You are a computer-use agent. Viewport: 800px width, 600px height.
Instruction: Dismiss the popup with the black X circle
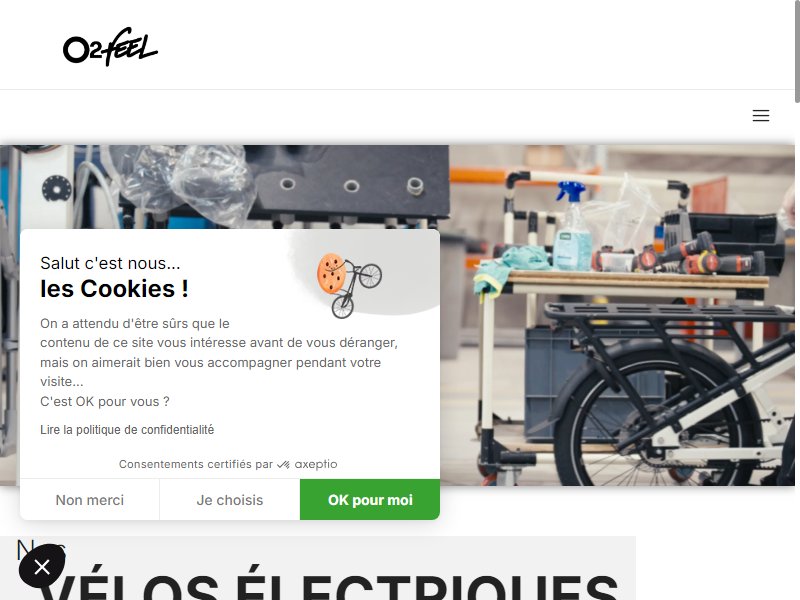(x=42, y=566)
